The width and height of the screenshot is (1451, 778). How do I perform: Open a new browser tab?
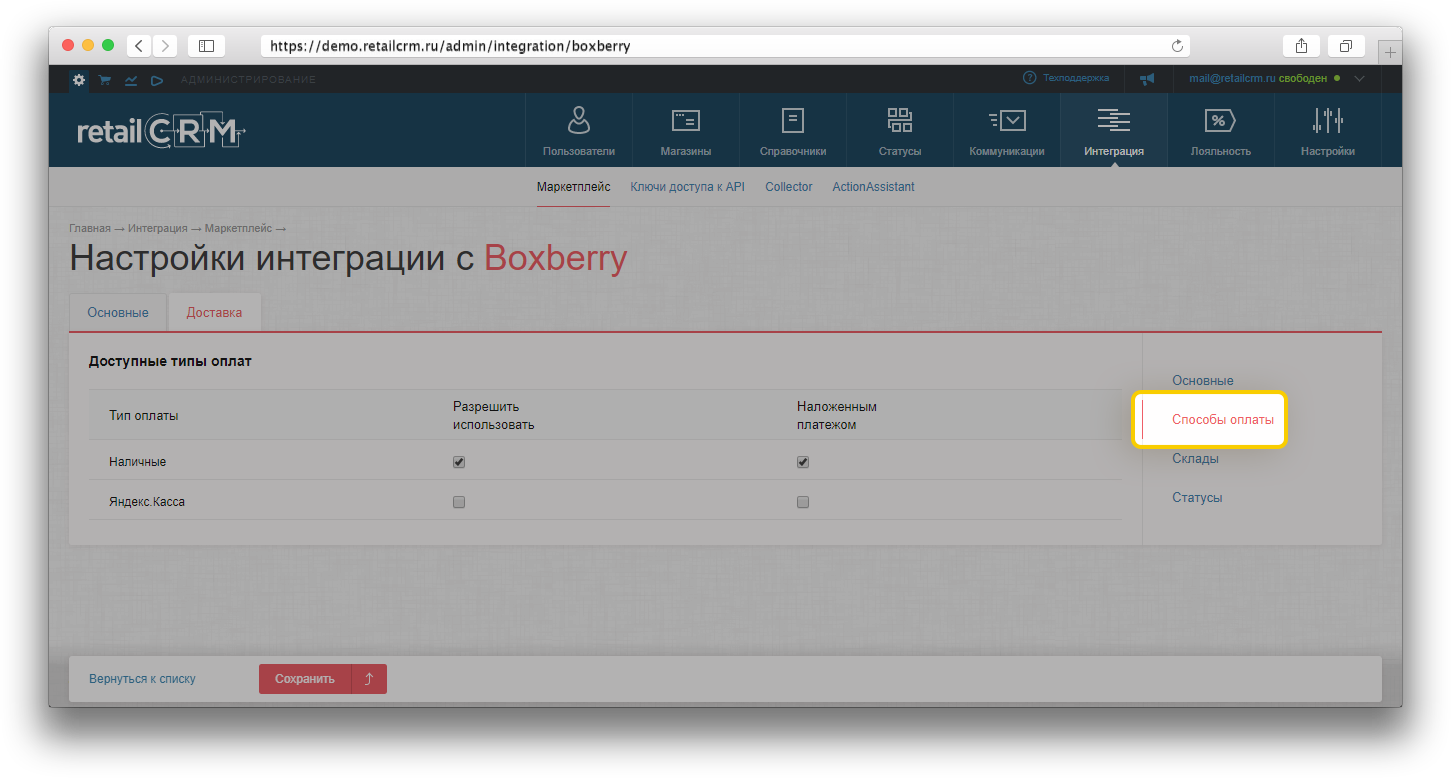1390,52
